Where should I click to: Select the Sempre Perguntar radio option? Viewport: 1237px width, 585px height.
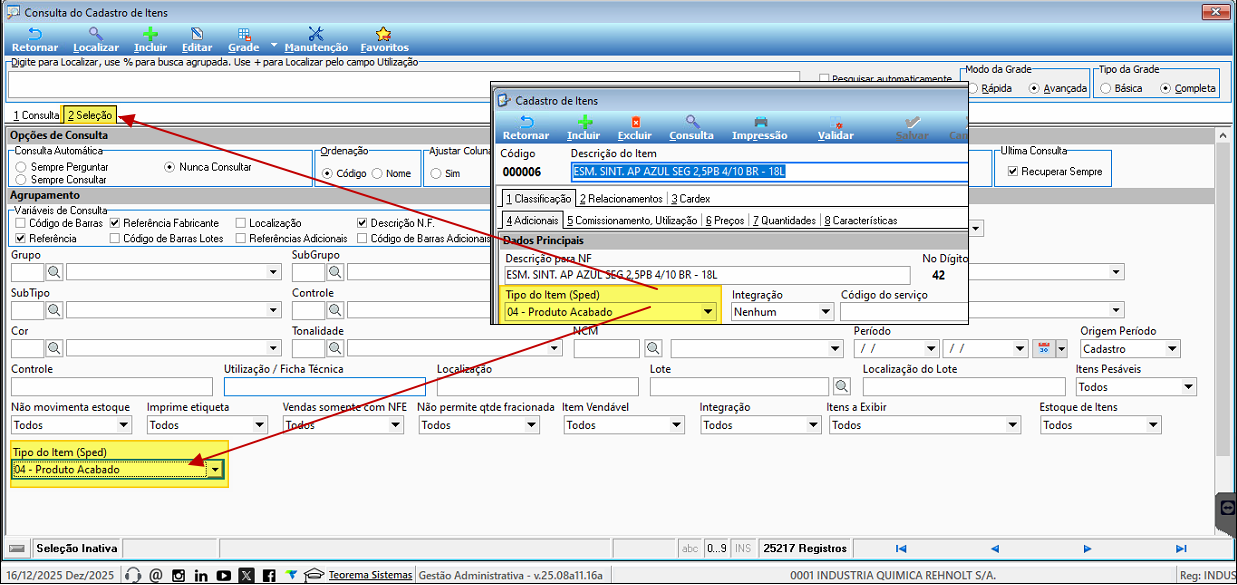click(x=21, y=167)
